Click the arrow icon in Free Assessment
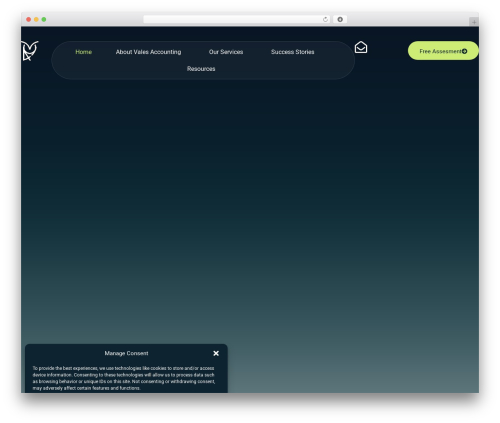The height and width of the screenshot is (423, 500). tap(464, 51)
